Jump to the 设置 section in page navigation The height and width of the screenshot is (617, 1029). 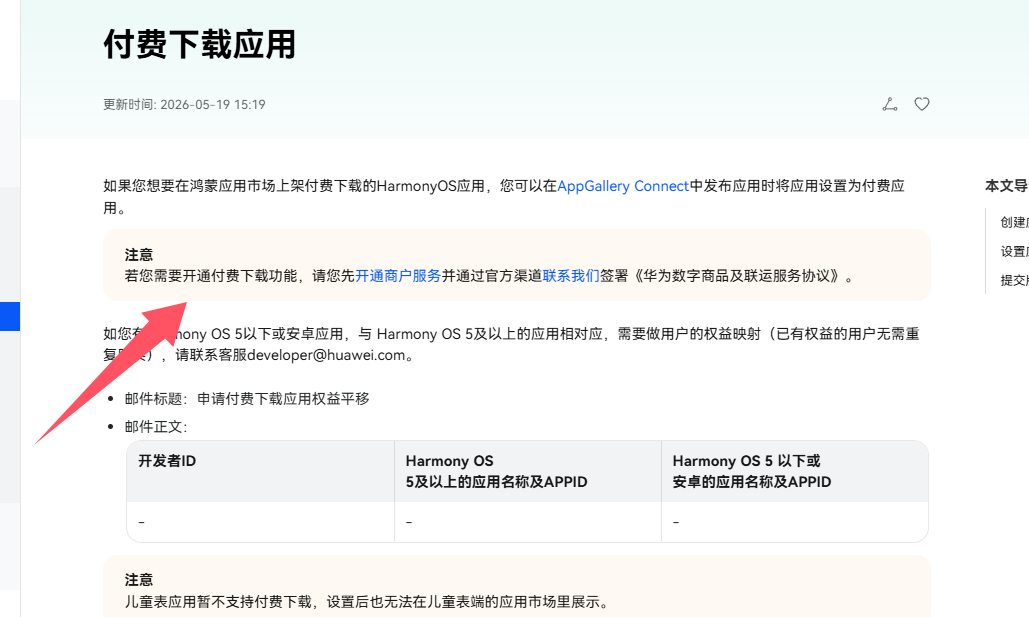point(1014,251)
